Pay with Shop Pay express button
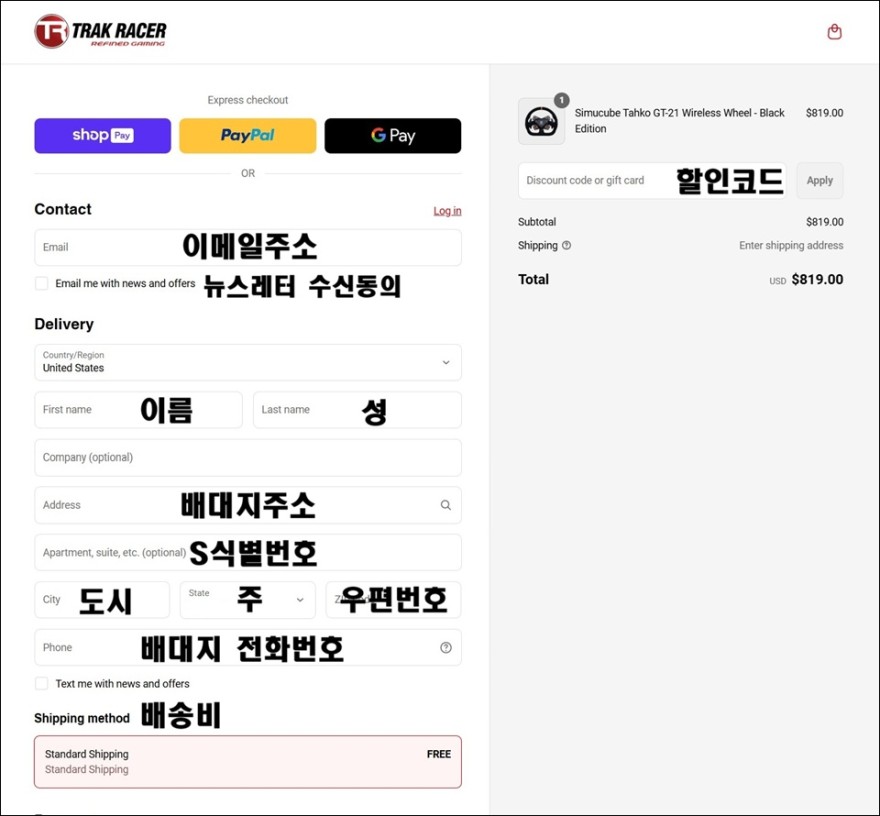 pos(103,135)
